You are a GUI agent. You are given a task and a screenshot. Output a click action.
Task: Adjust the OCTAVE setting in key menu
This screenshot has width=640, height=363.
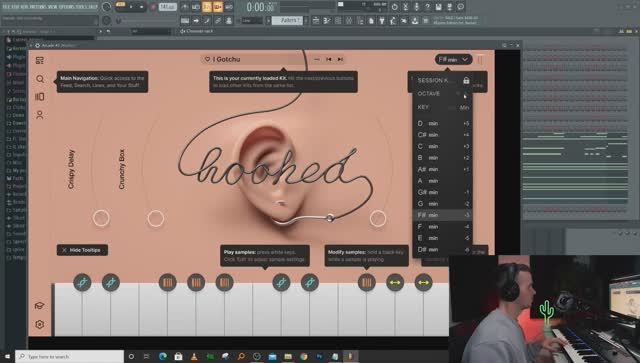(x=442, y=94)
